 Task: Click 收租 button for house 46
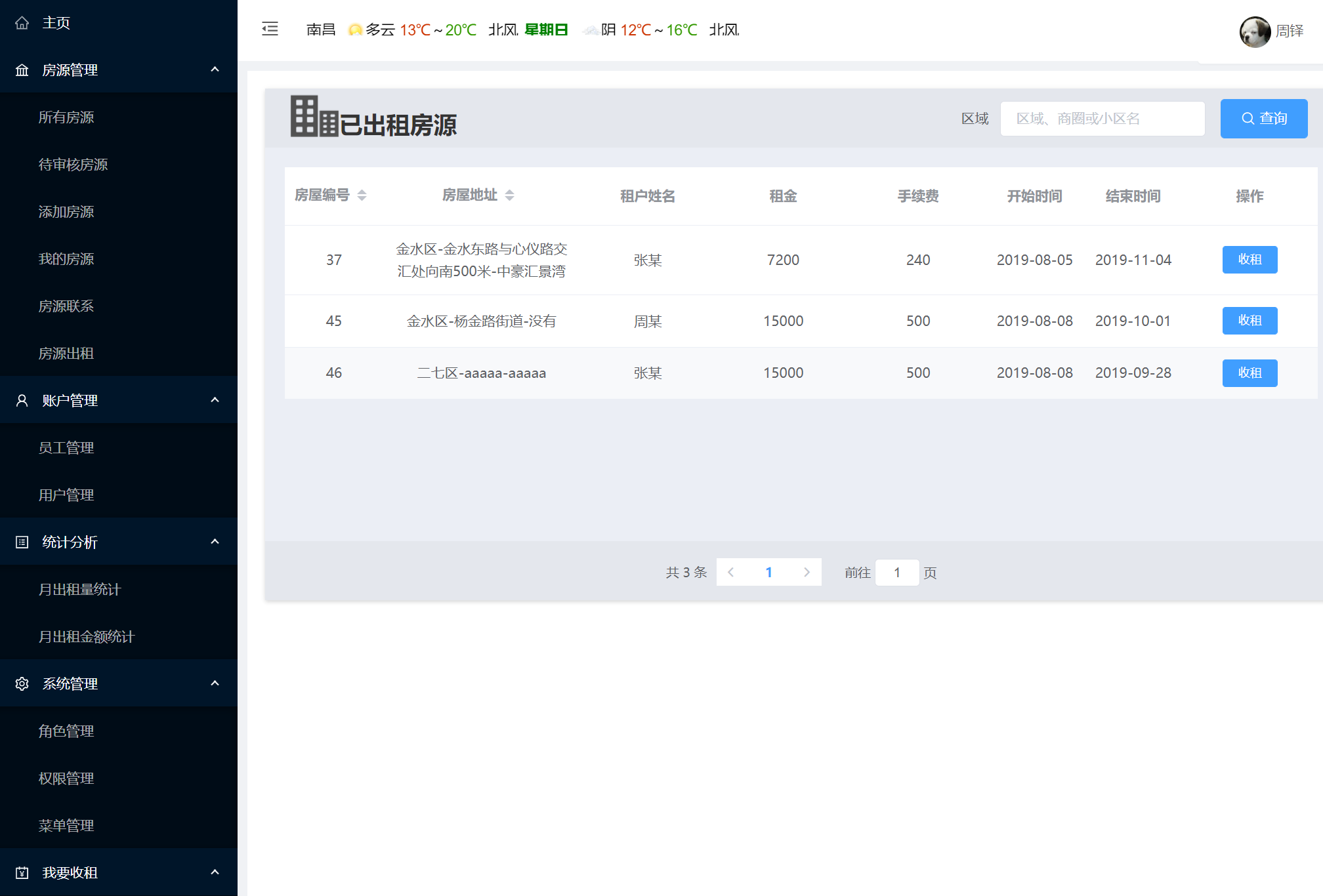click(x=1249, y=373)
